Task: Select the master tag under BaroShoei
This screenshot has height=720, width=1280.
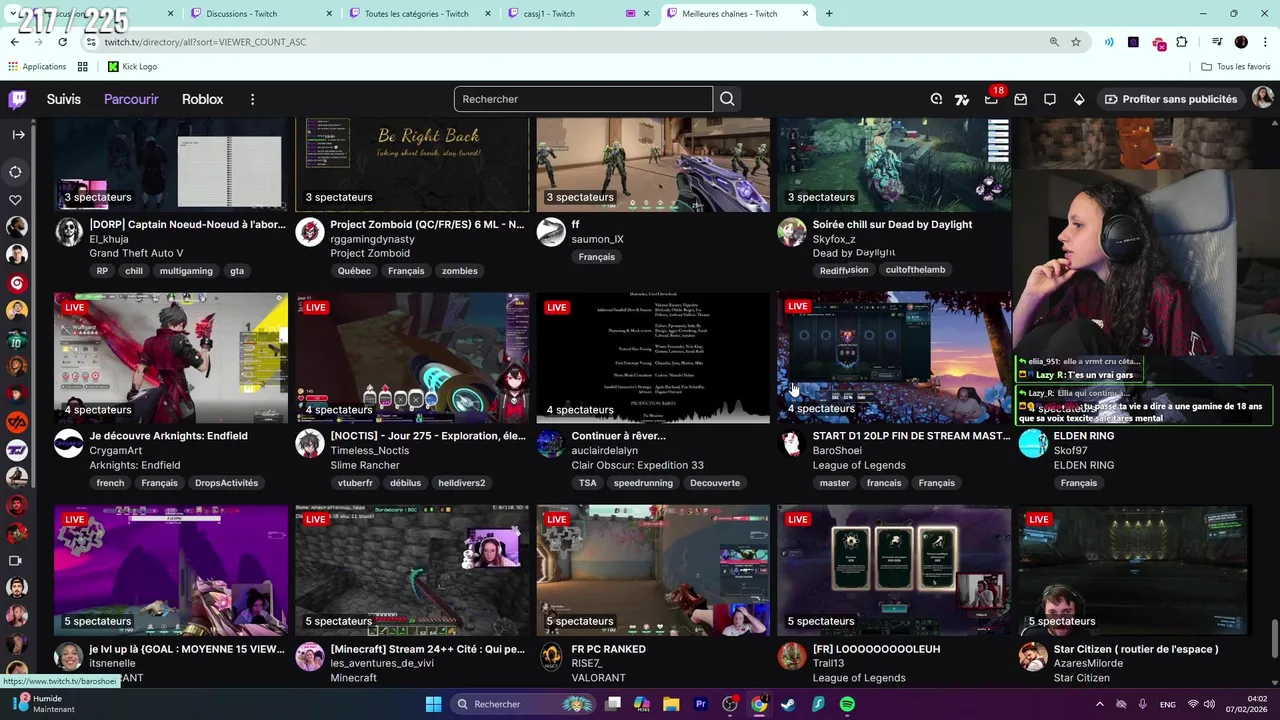Action: point(834,483)
